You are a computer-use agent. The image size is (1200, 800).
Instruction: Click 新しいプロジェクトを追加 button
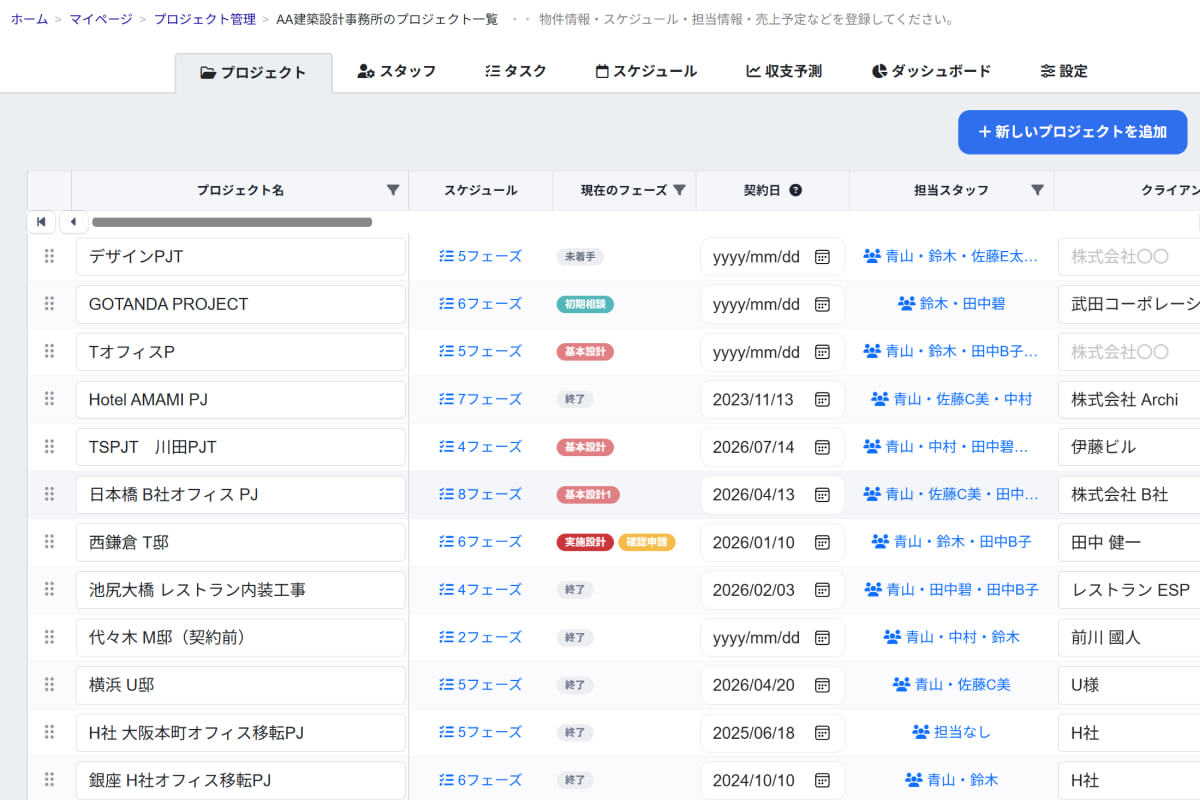click(x=1072, y=132)
